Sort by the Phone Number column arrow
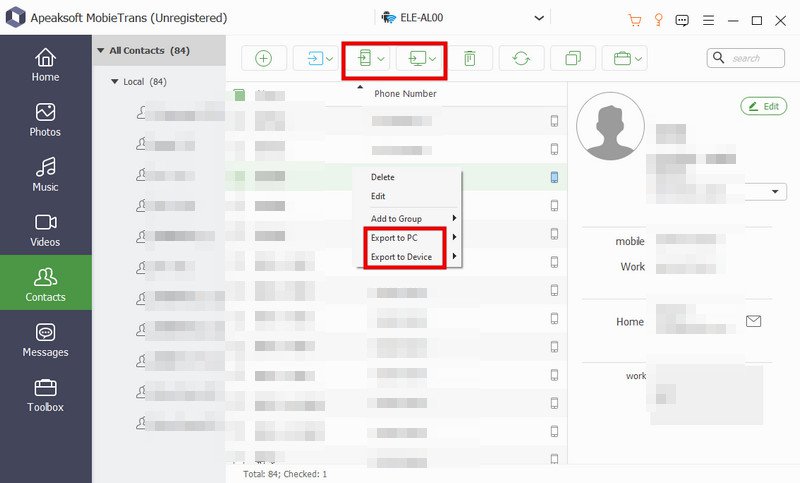 click(360, 87)
